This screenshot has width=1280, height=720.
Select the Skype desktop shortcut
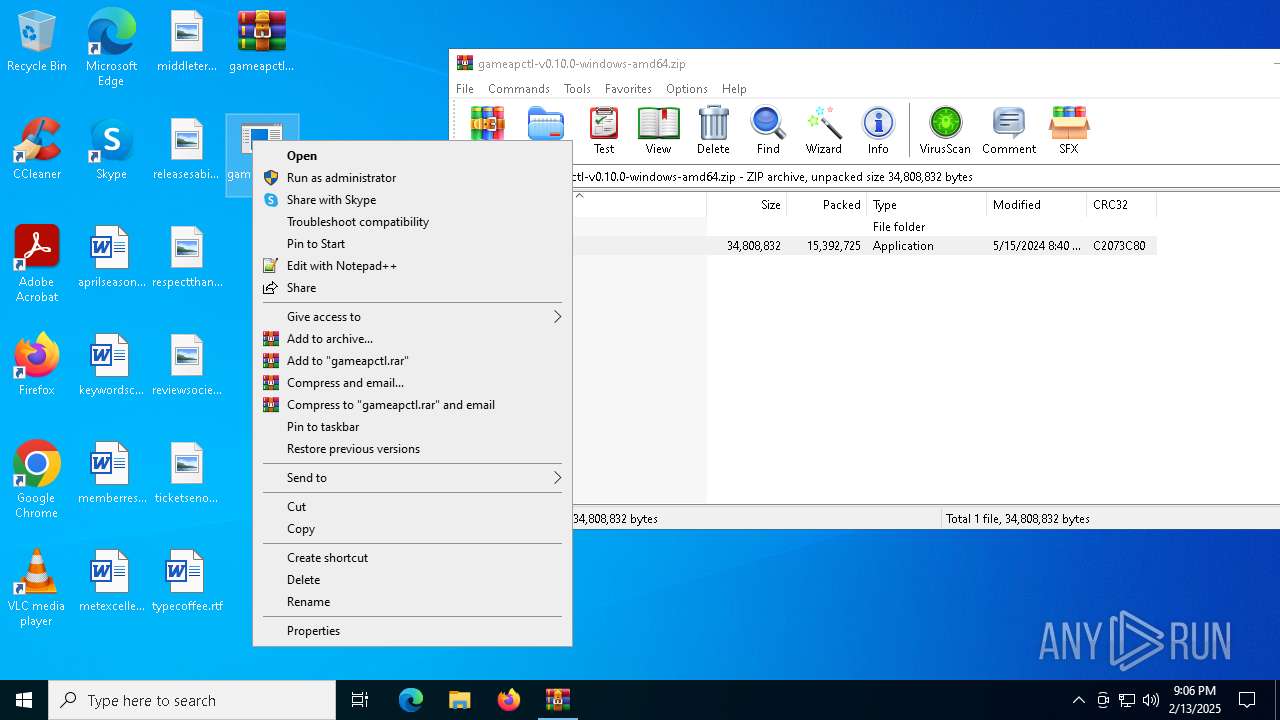(111, 149)
